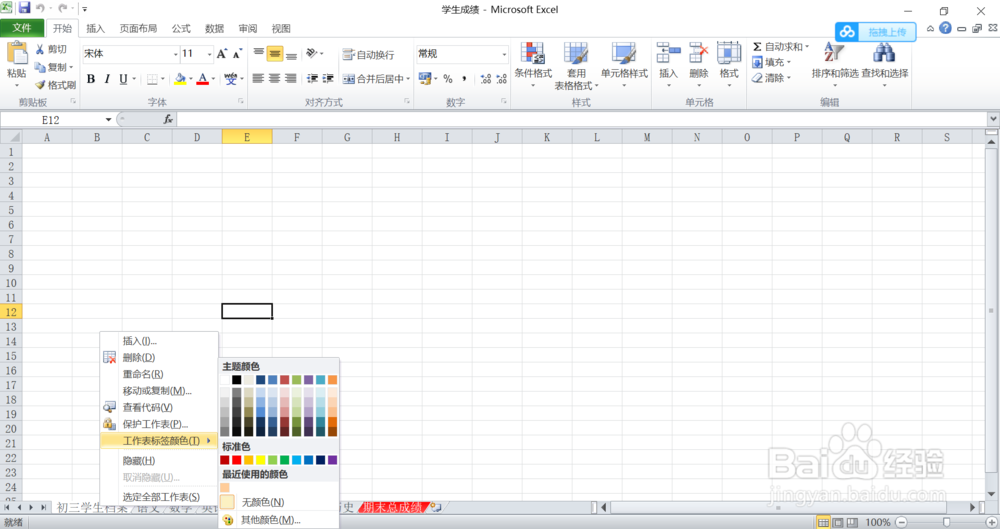Image resolution: width=1000 pixels, height=529 pixels.
Task: Click decrease indent icon
Action: pyautogui.click(x=312, y=78)
